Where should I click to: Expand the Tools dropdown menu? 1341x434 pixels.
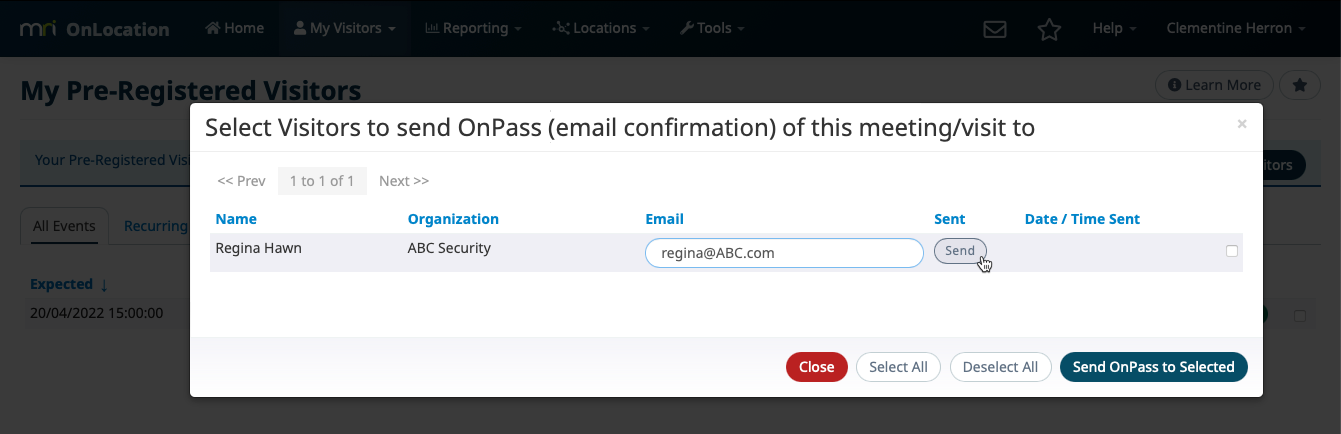[x=711, y=28]
